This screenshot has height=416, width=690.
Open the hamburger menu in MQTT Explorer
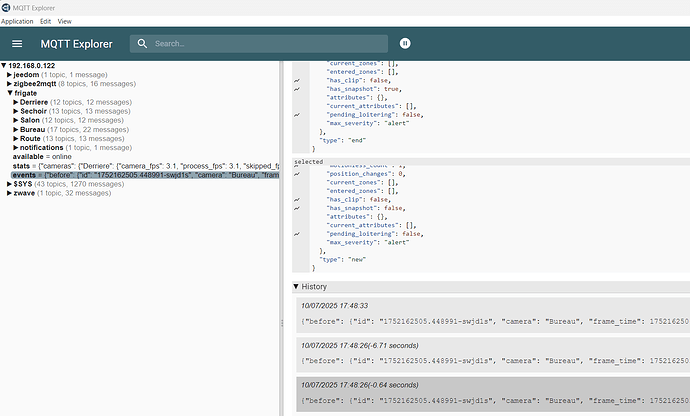click(x=17, y=44)
